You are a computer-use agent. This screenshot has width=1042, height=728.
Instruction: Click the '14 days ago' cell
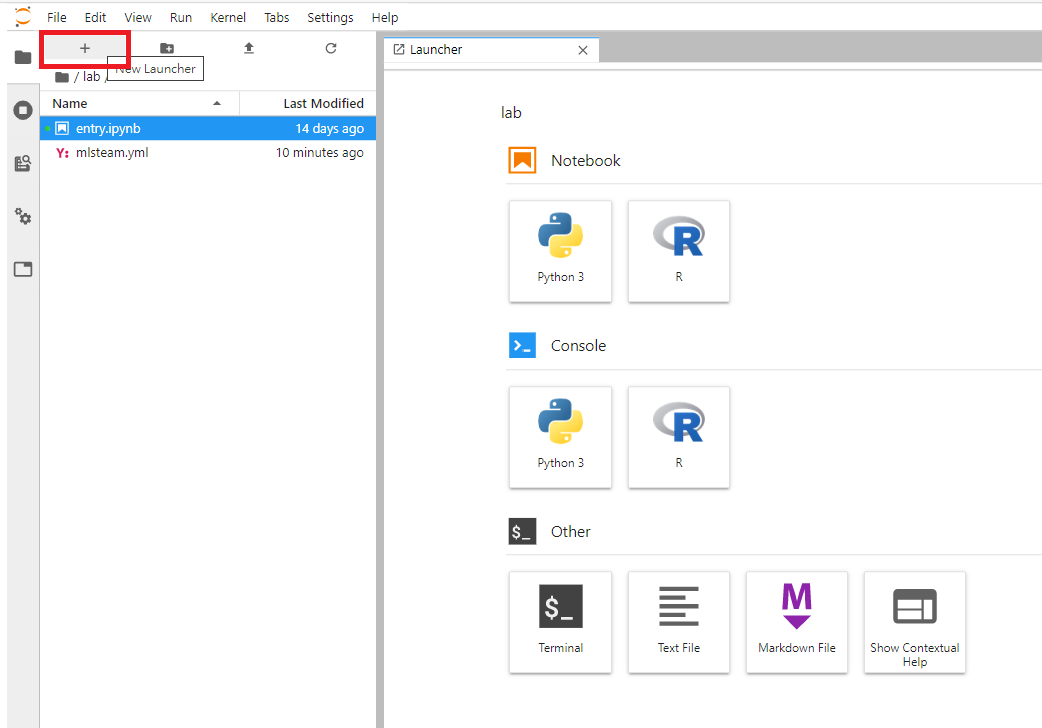pyautogui.click(x=330, y=128)
